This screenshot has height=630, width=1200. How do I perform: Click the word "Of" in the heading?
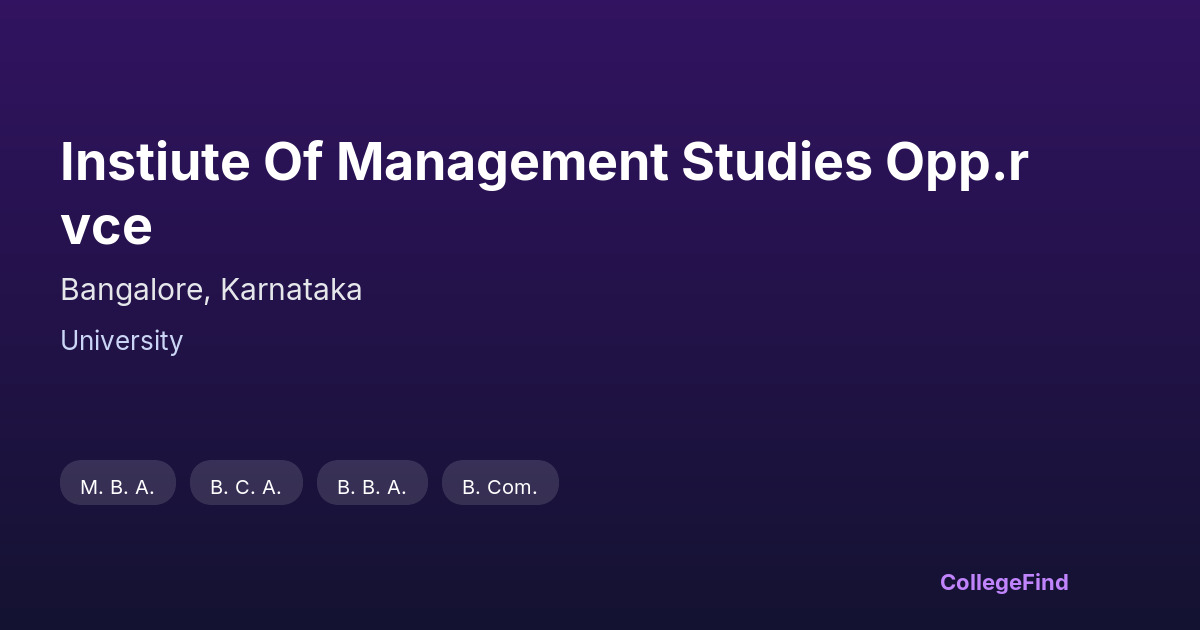(x=292, y=162)
